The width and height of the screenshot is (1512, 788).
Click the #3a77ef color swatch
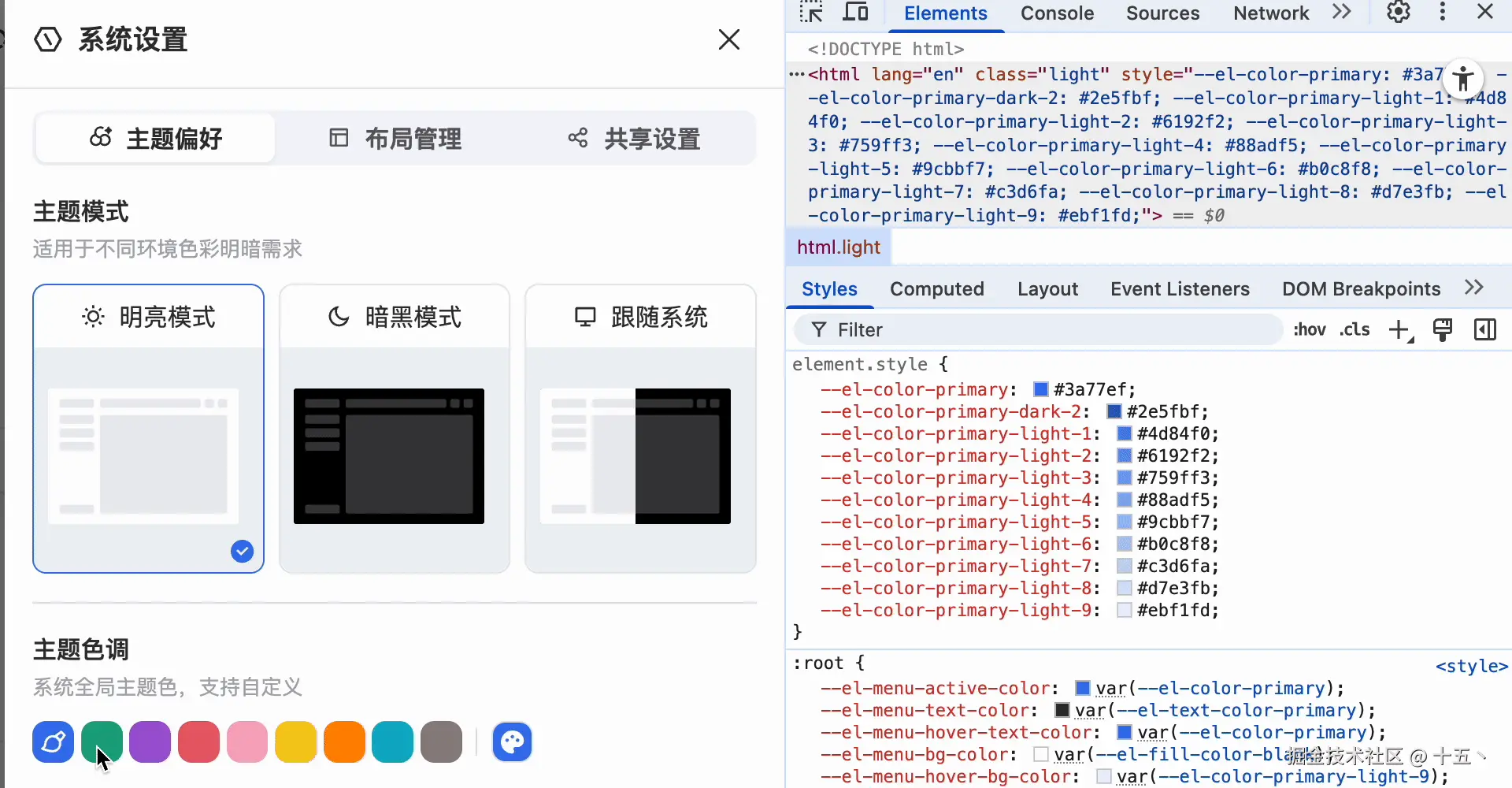tap(1040, 388)
